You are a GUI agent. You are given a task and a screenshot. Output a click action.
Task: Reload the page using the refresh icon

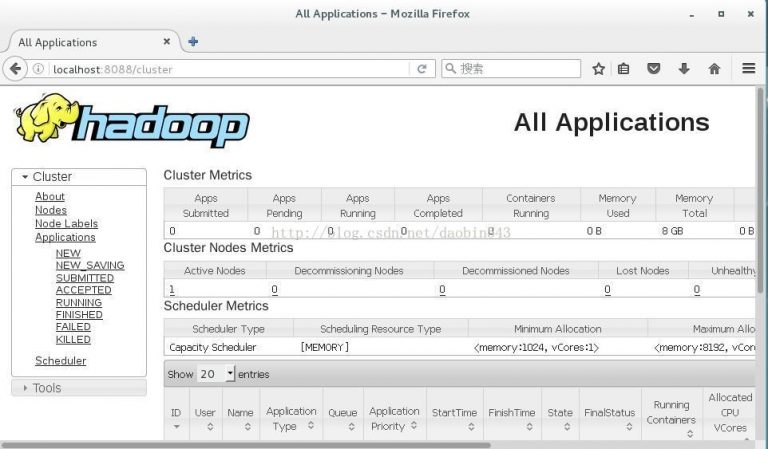click(422, 69)
